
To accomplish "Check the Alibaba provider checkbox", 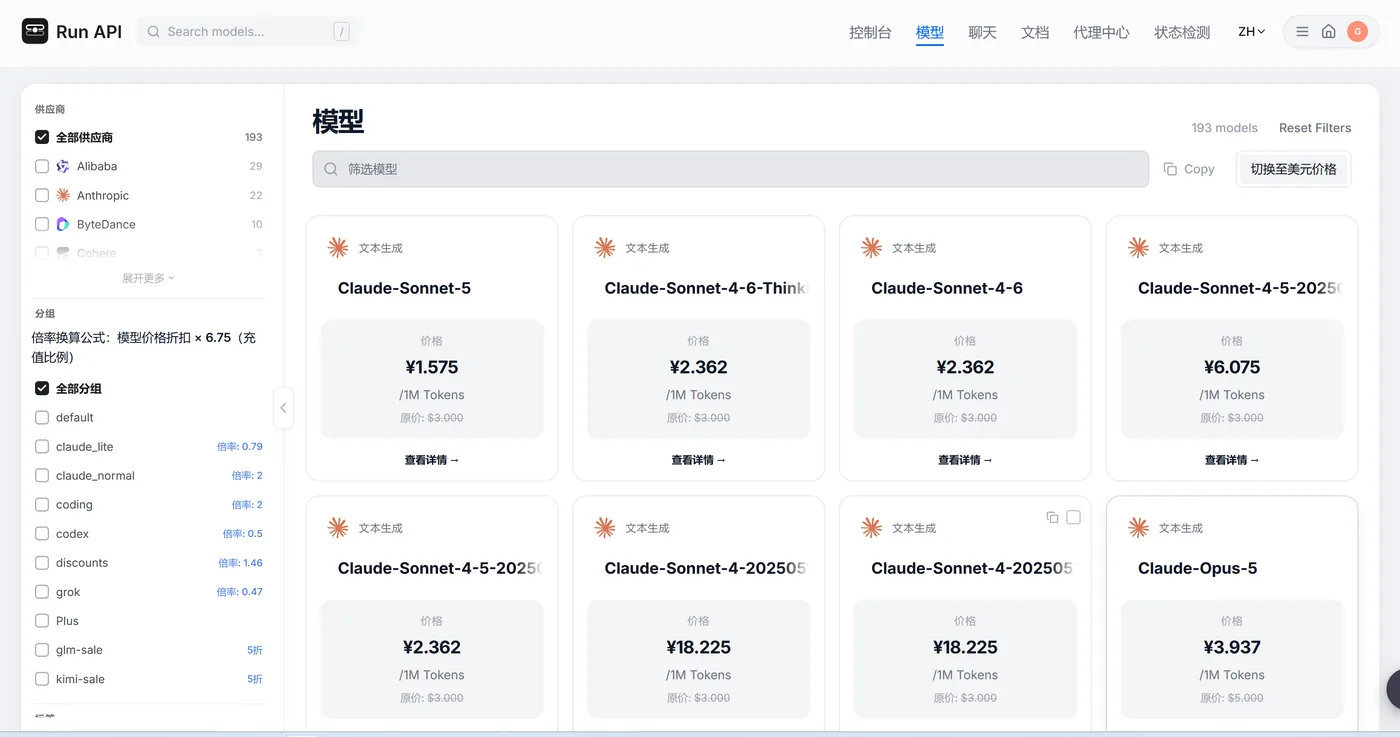I will tap(42, 166).
